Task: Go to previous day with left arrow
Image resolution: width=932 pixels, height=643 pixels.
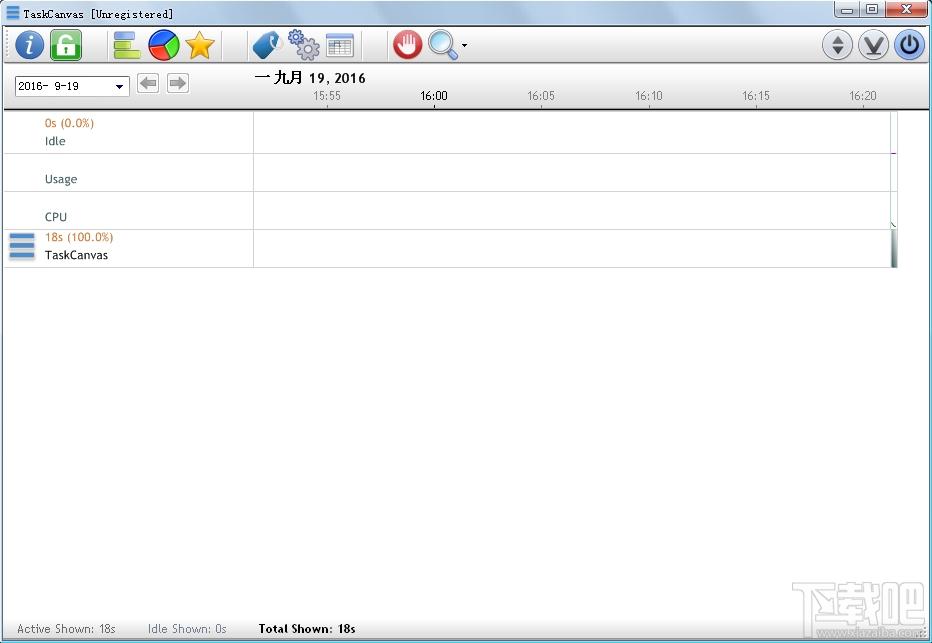Action: [148, 83]
